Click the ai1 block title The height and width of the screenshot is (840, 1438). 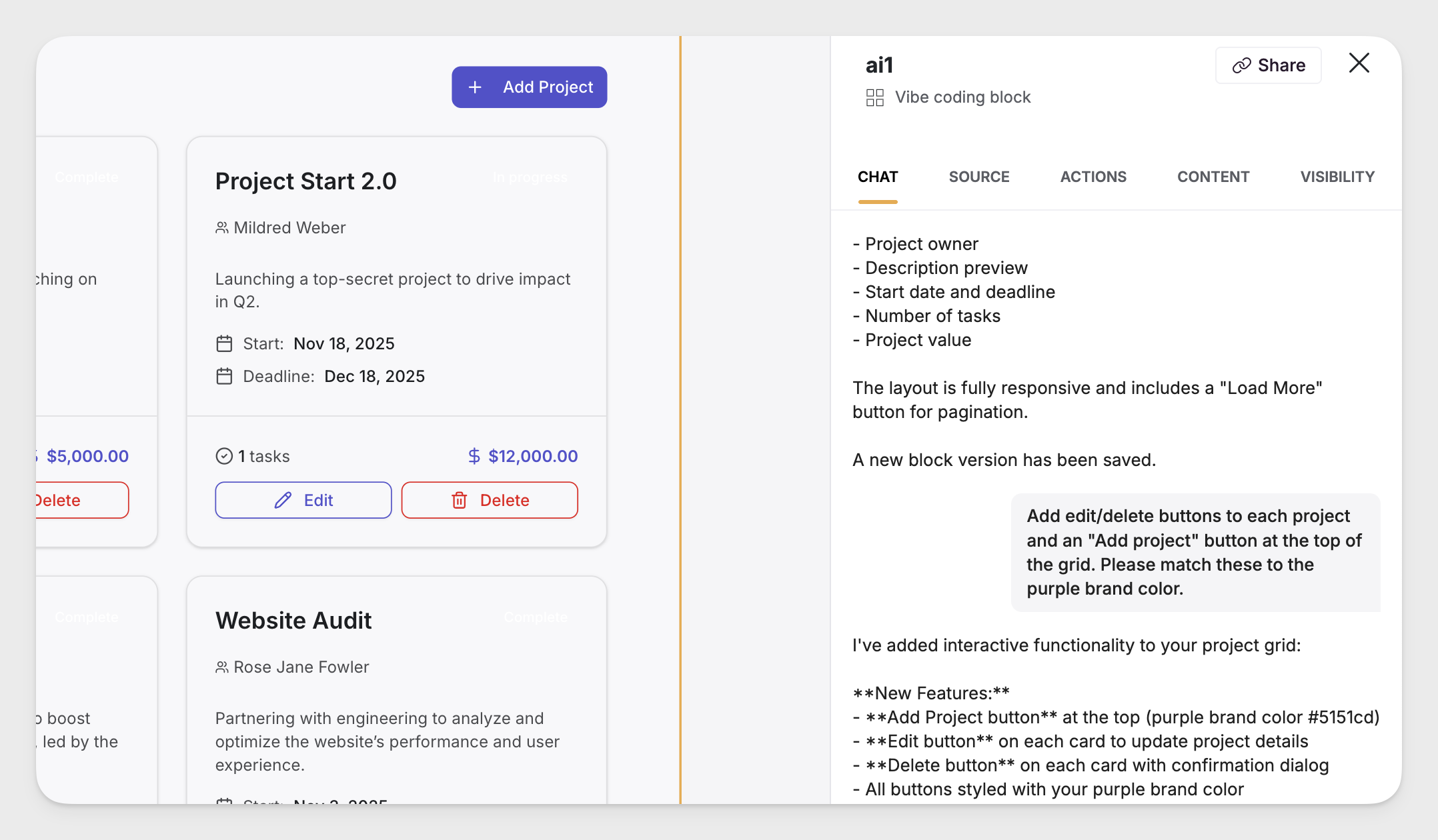(x=879, y=65)
